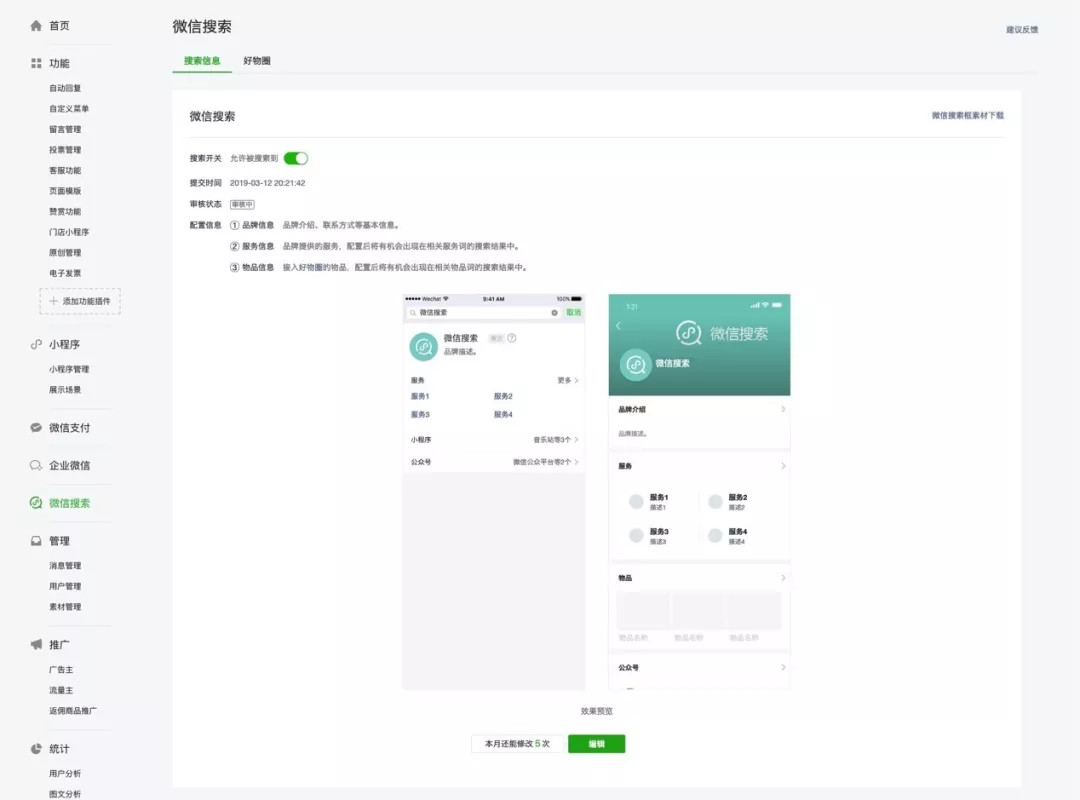Open 流量主 in sidebar
Screen dimensions: 1080x800
[61, 690]
